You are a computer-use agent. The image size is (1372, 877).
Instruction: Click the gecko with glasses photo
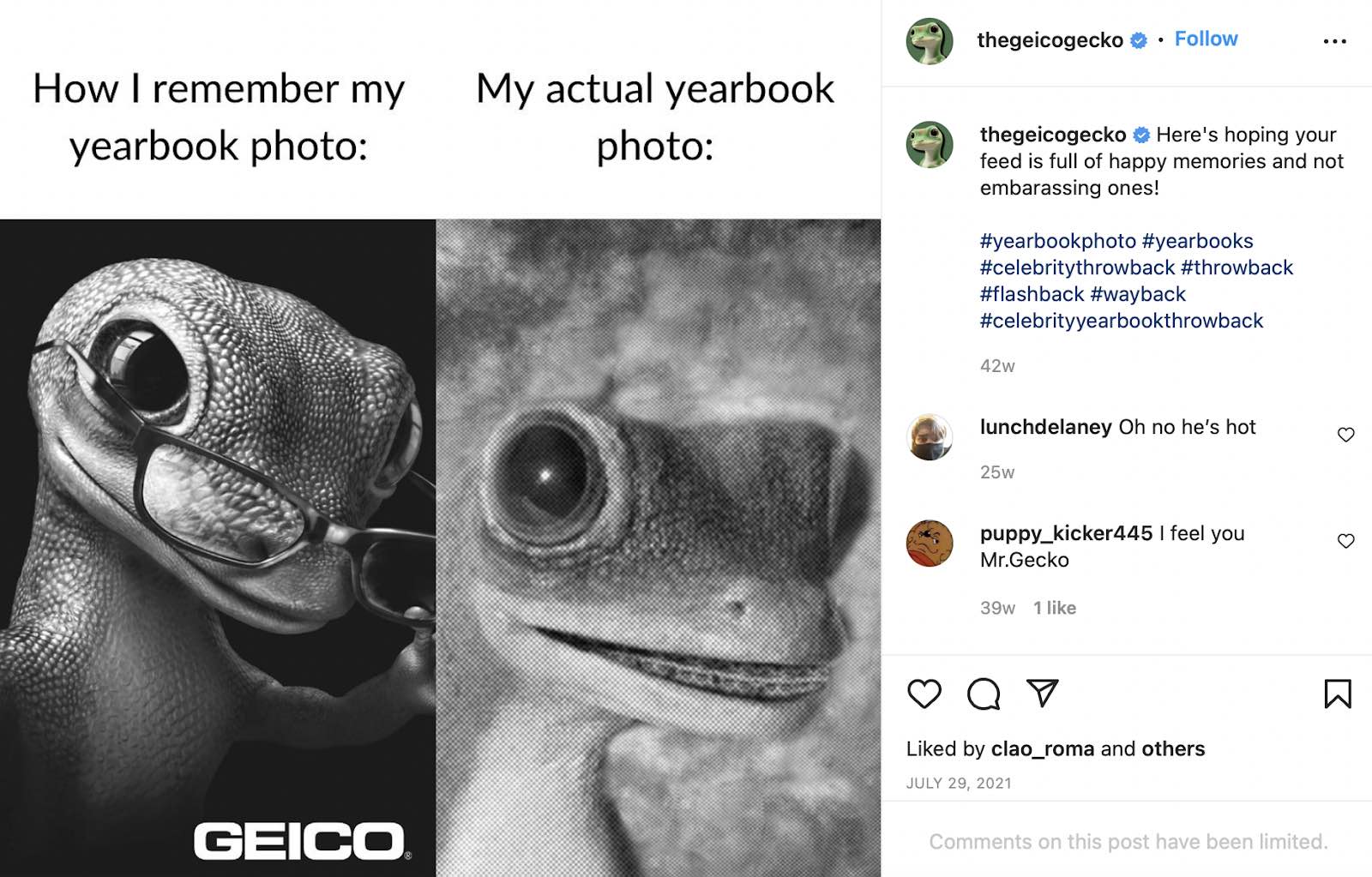pyautogui.click(x=218, y=547)
